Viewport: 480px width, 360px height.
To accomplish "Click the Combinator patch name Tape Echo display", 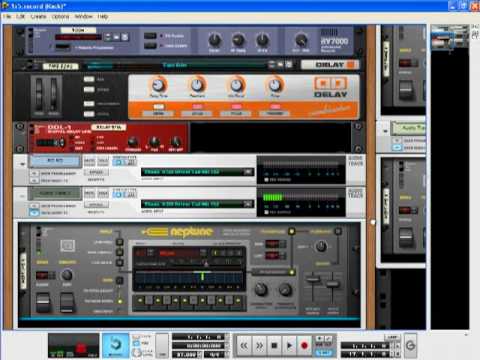I will [x=175, y=65].
